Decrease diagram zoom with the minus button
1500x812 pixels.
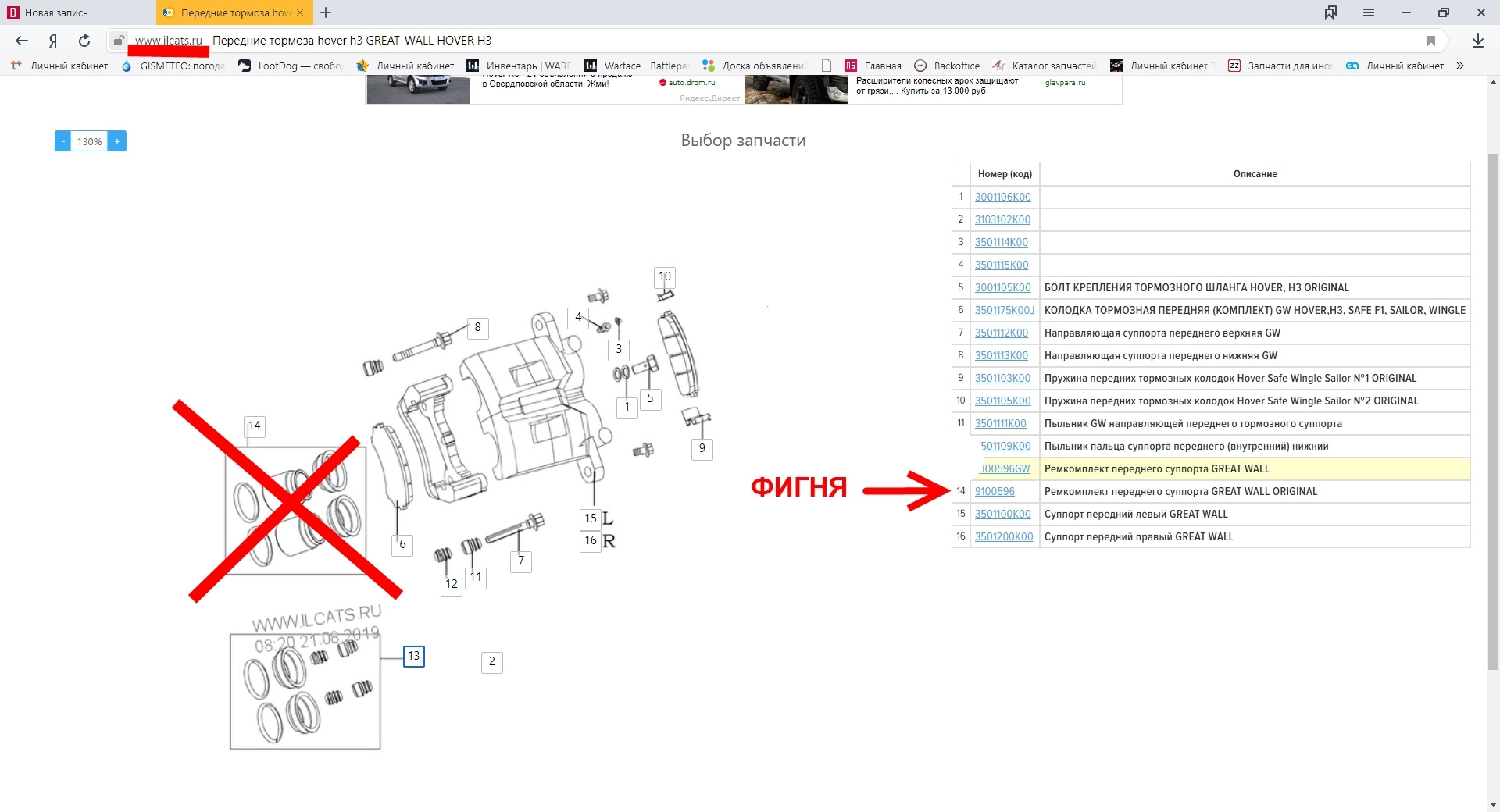click(x=63, y=141)
